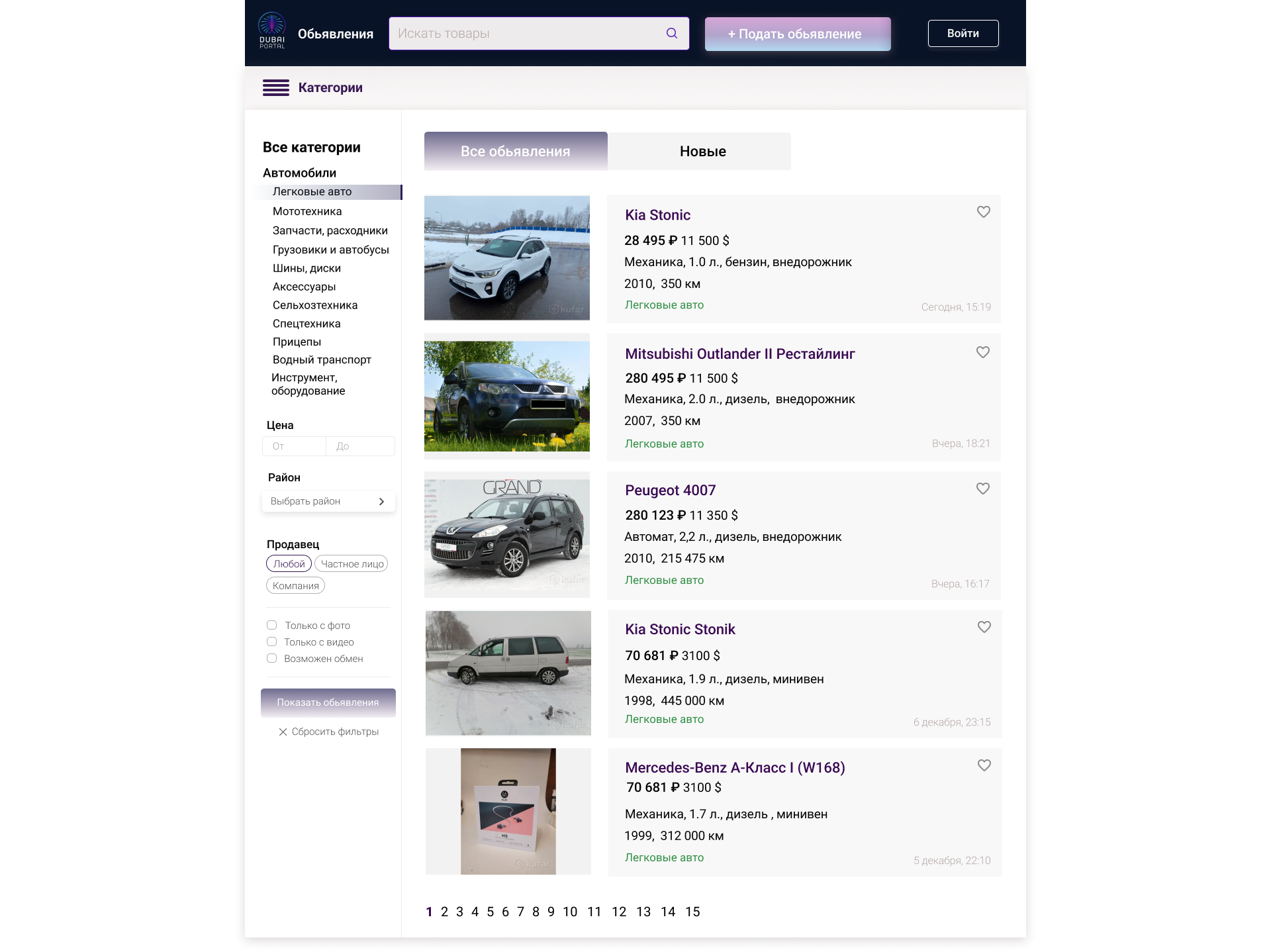Click the price '28 495 ₽ 11 500 $'
Viewport: 1271px width, 952px height.
point(677,240)
